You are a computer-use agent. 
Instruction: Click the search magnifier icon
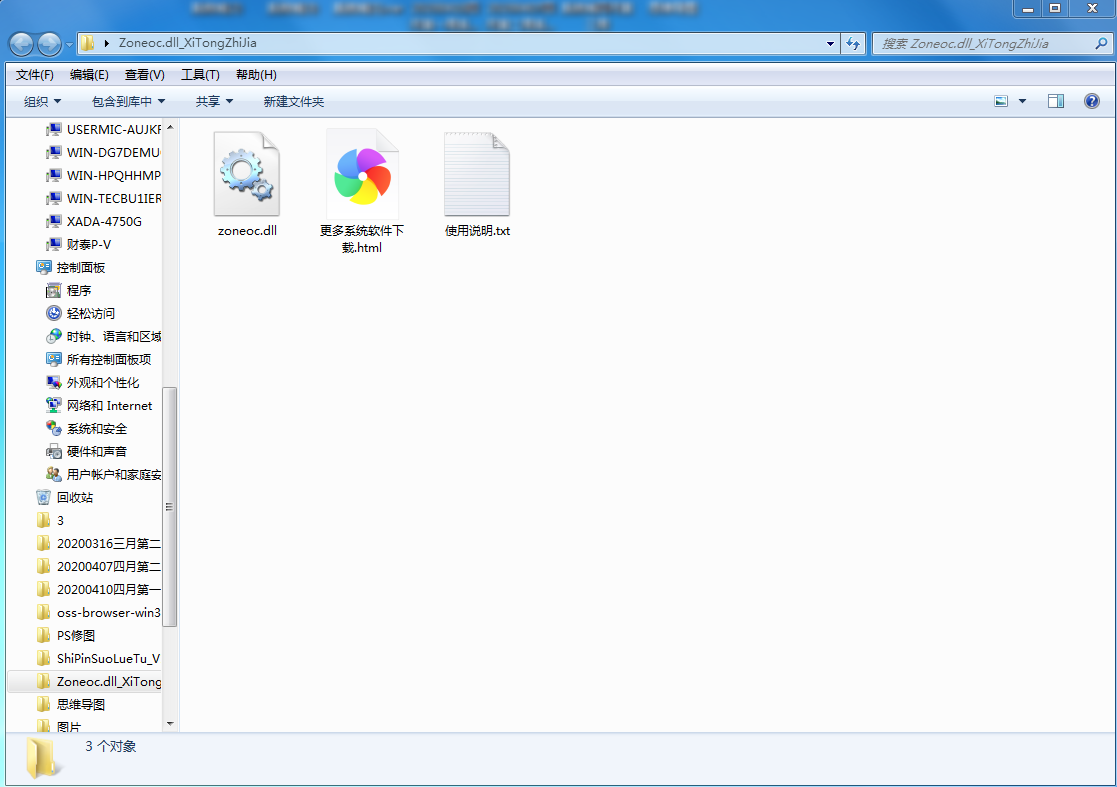pos(1101,43)
